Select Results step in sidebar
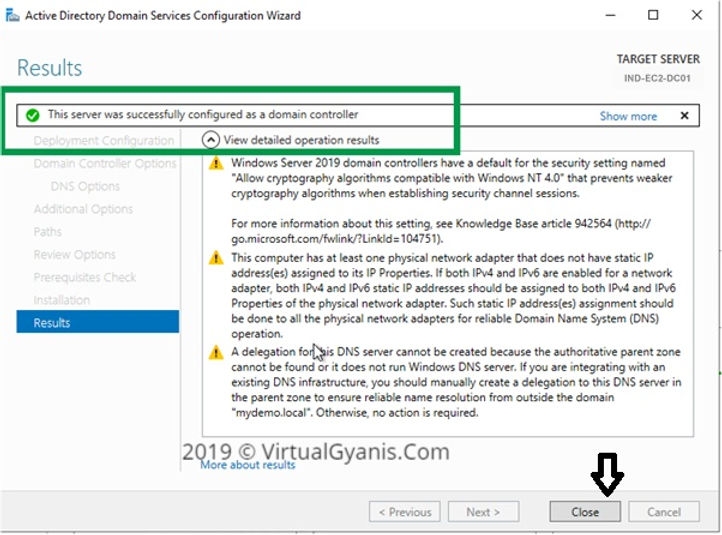Viewport: 722px width, 535px height. click(x=52, y=323)
